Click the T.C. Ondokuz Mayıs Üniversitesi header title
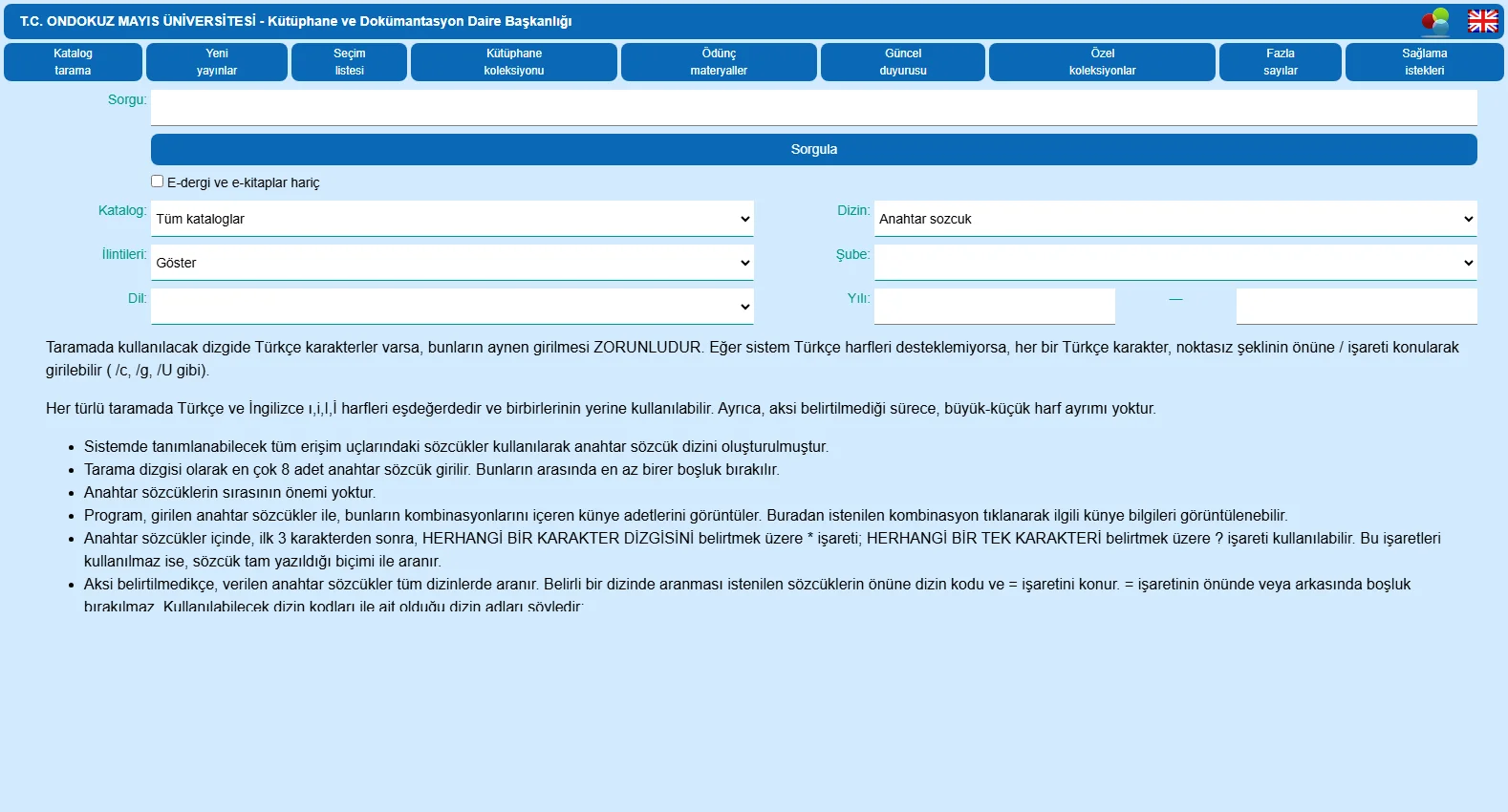The width and height of the screenshot is (1508, 812). (296, 21)
